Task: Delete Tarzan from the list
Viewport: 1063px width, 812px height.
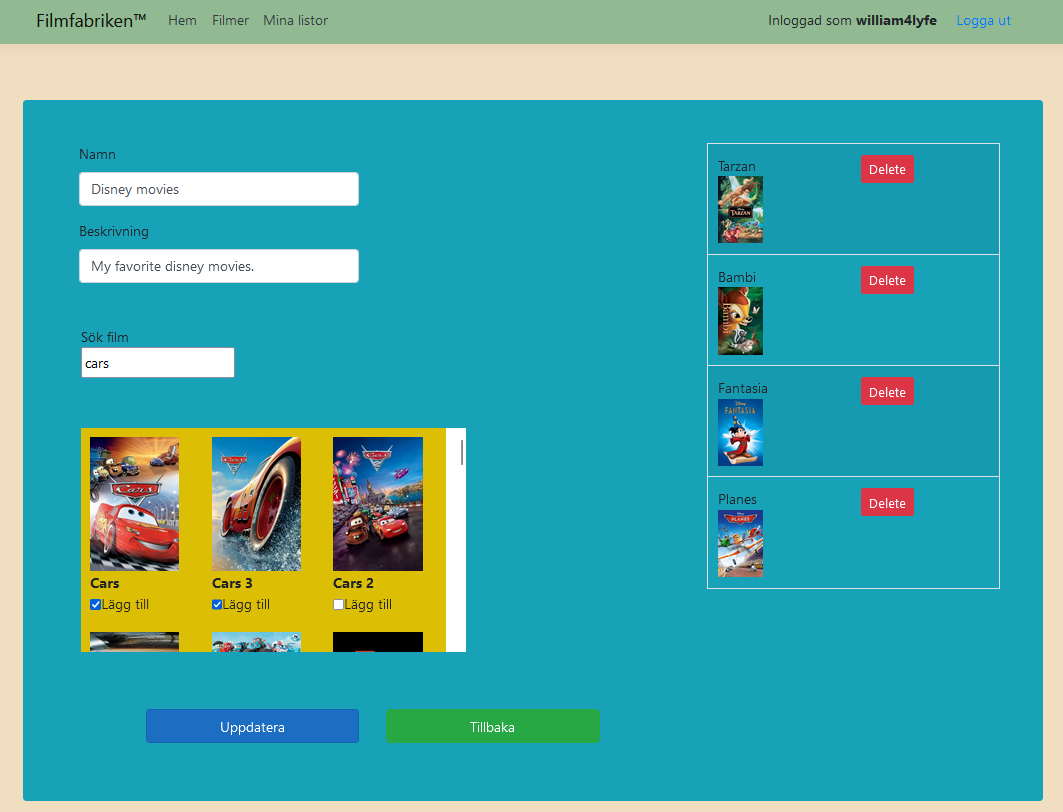Action: [x=887, y=169]
